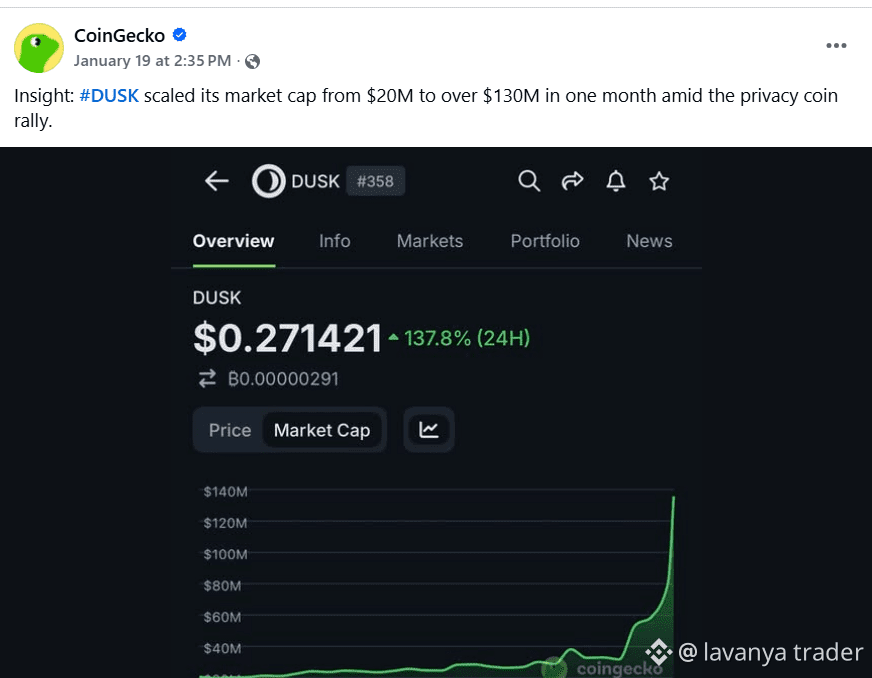This screenshot has height=678, width=872.
Task: Switch chart to Price view
Action: point(230,430)
